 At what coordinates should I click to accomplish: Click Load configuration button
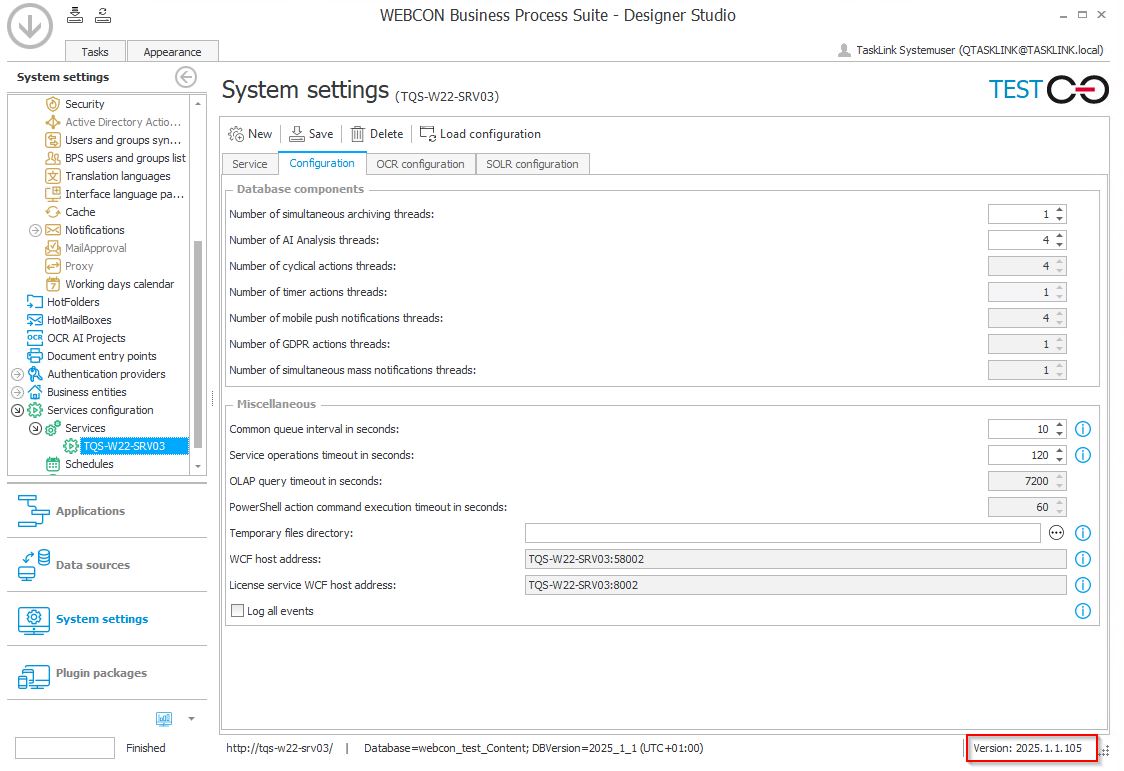click(480, 134)
